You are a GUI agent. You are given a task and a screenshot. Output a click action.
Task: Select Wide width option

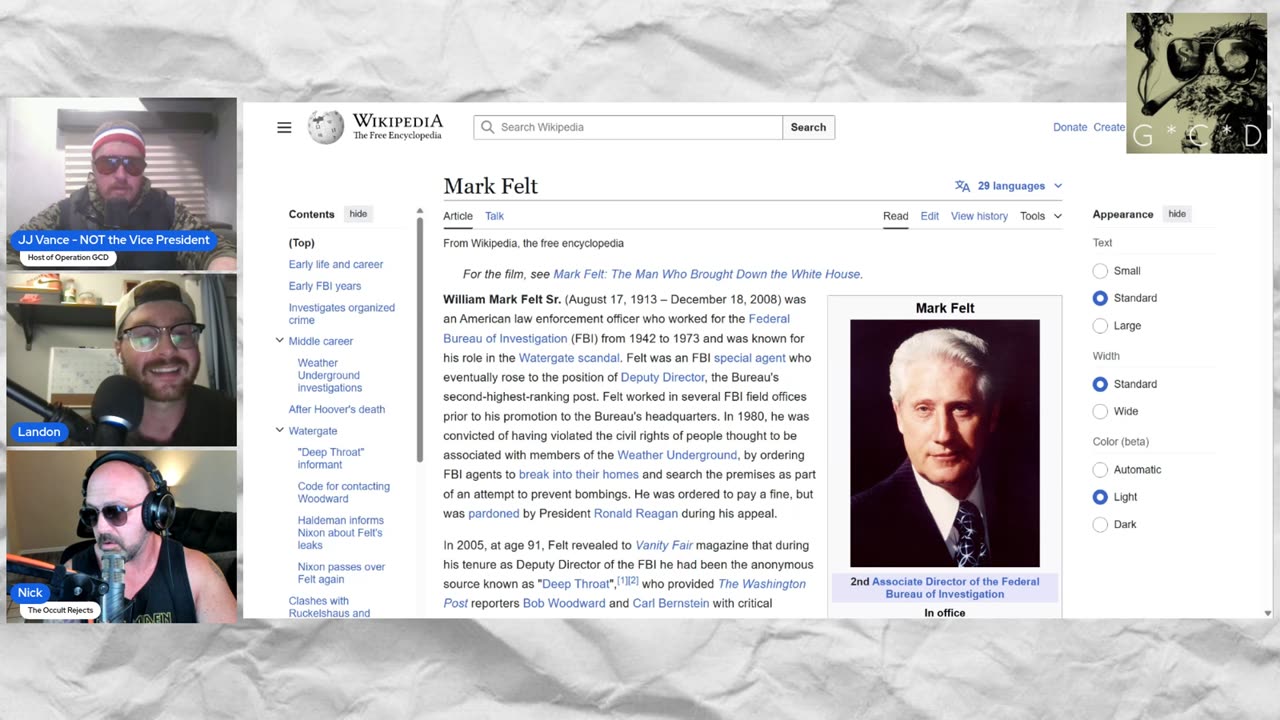1100,411
